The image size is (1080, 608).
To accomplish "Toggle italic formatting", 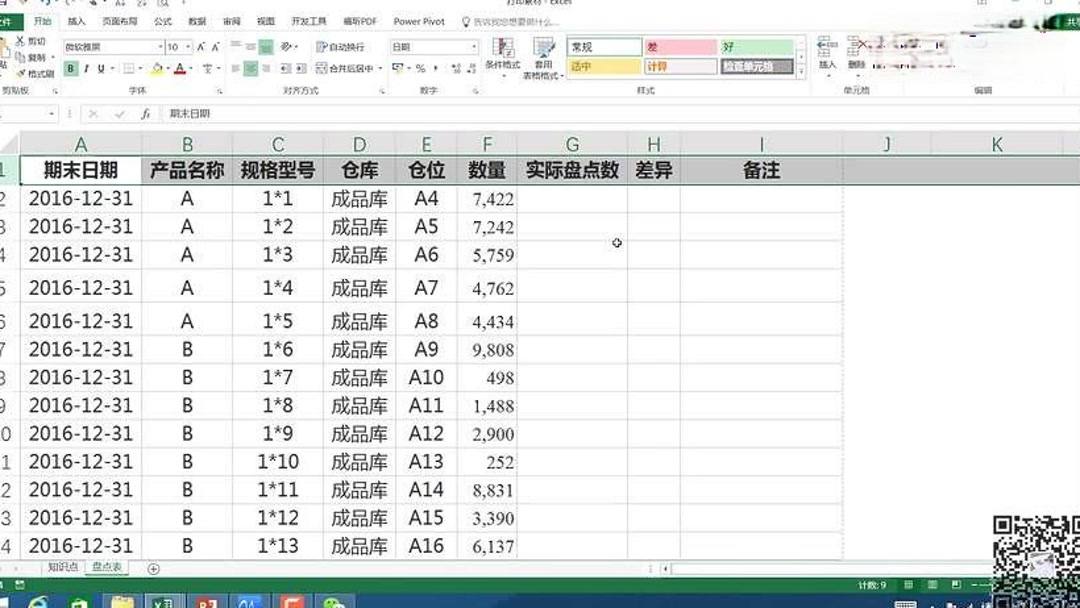I will [x=85, y=66].
